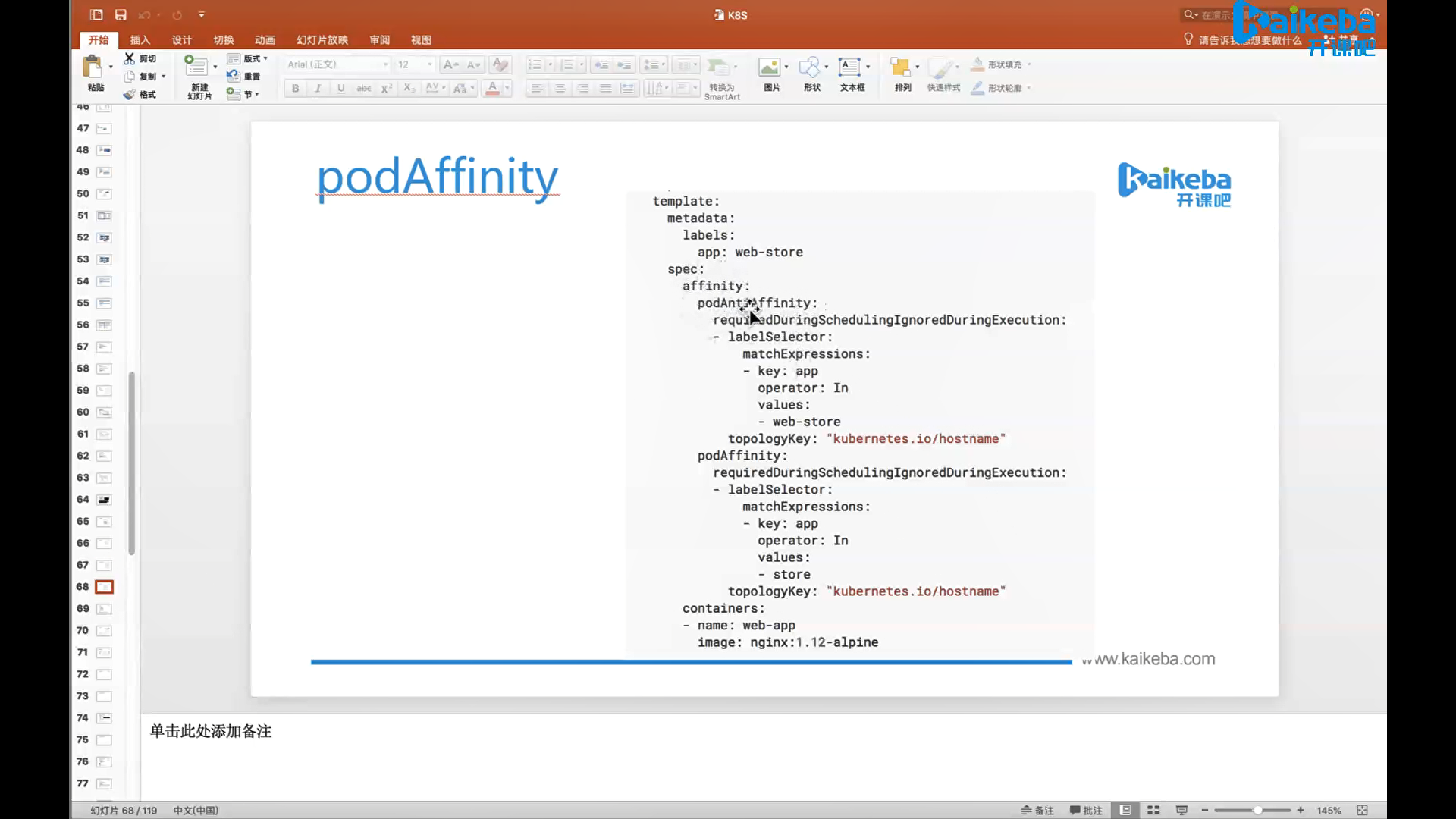Click the 重置 reset slide button

pos(251,76)
